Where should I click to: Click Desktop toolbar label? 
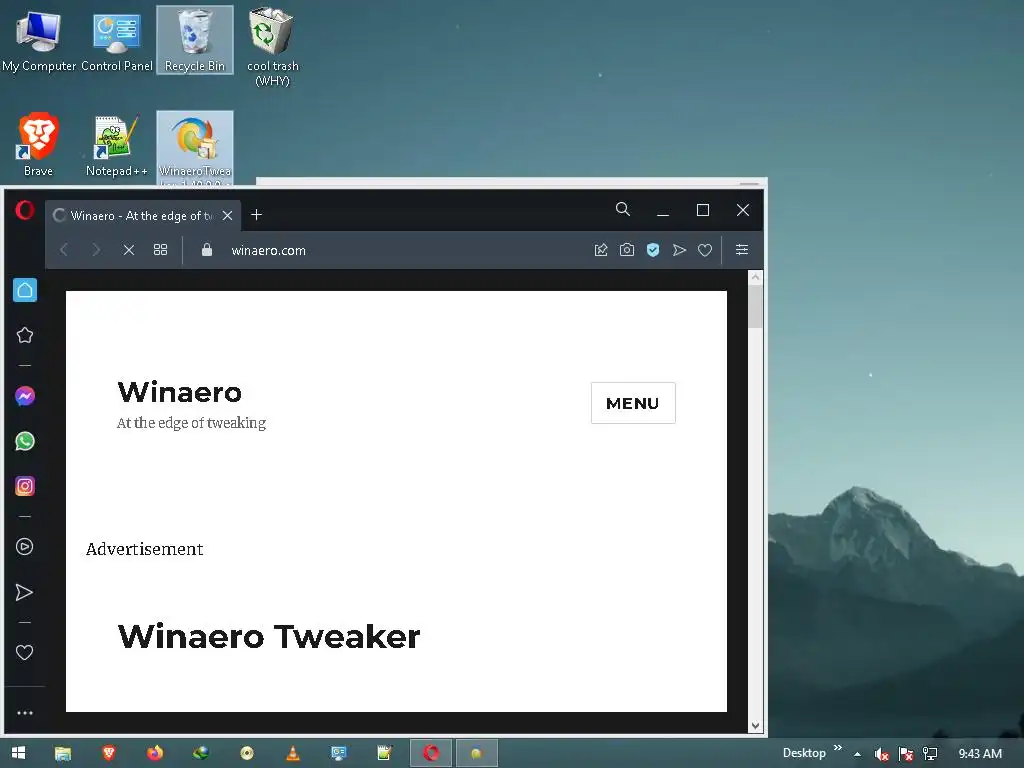point(804,753)
